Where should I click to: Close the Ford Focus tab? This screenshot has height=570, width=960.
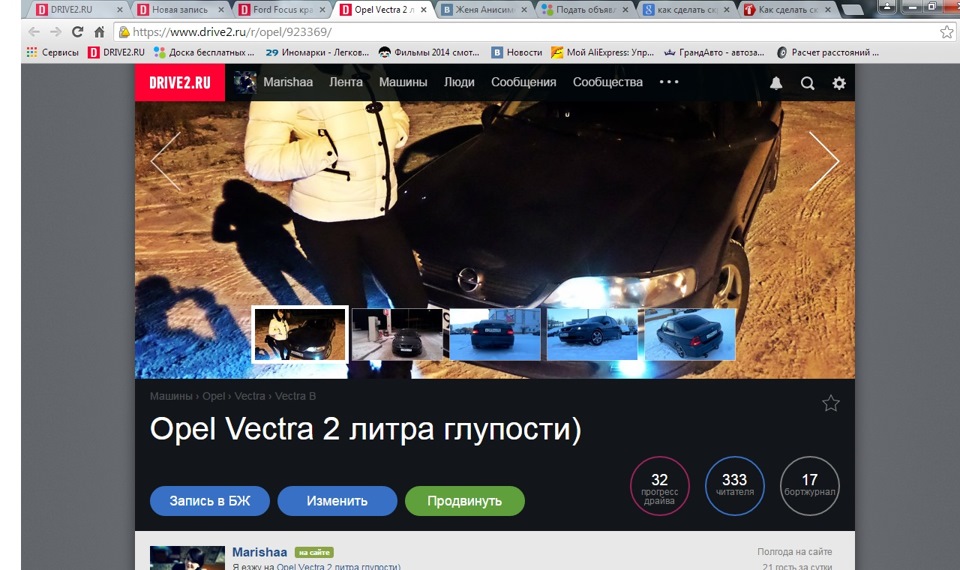coord(322,10)
